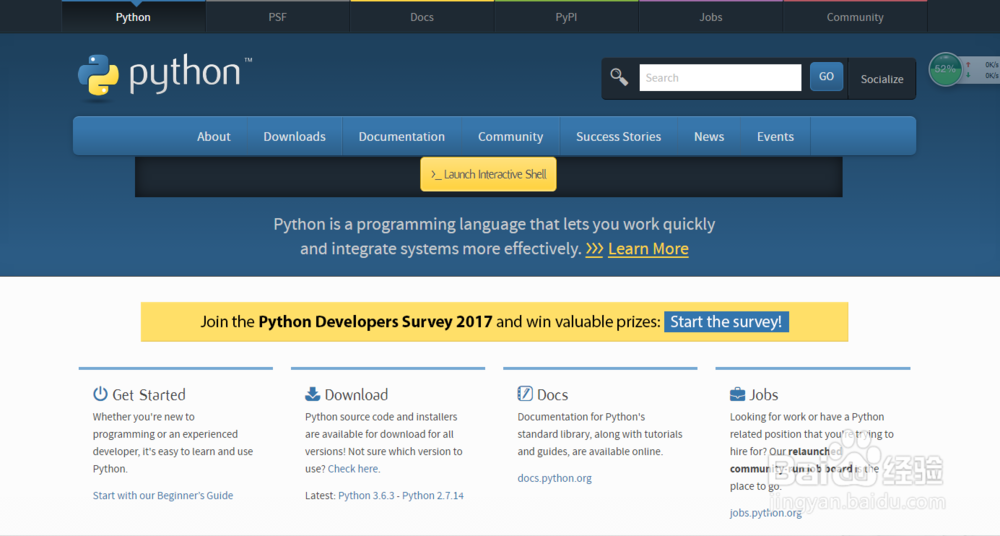
Task: Click the Check here link
Action: (x=353, y=468)
